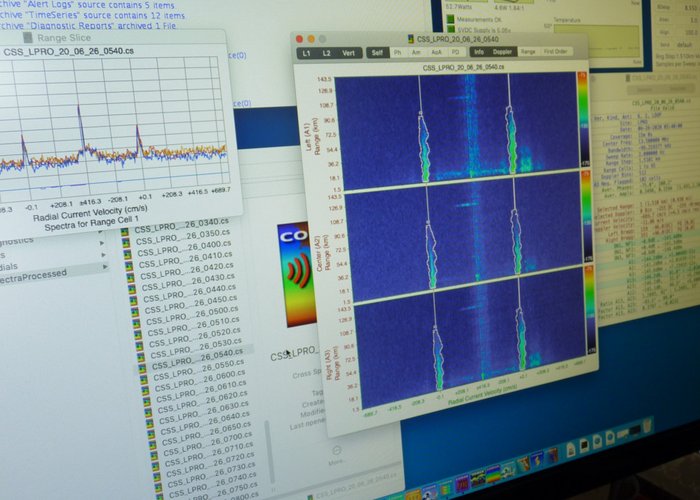Click the Center (A2) range-Doppler spectrum plot
The image size is (700, 500).
[464, 236]
